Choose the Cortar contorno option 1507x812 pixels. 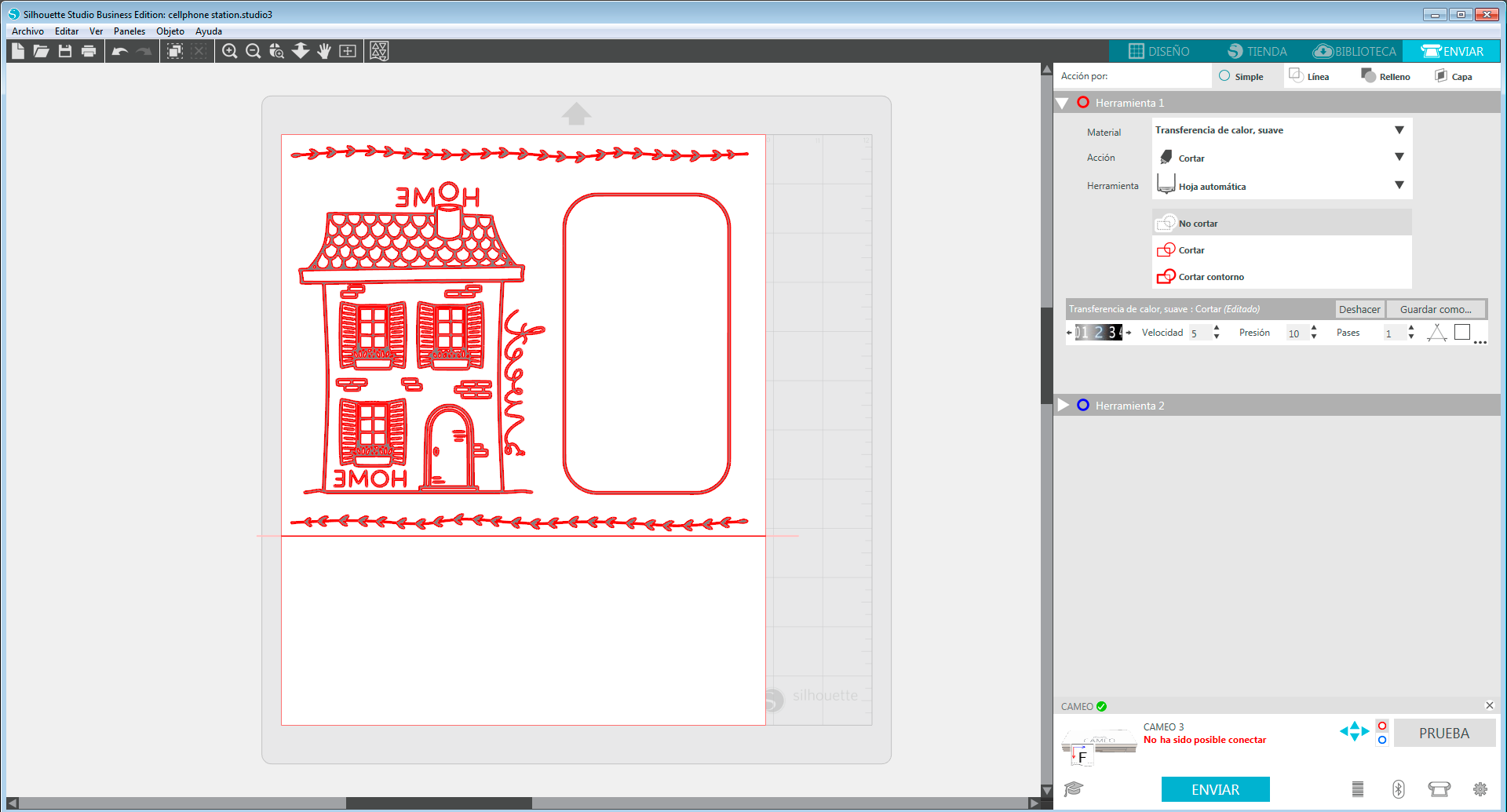click(x=1282, y=276)
